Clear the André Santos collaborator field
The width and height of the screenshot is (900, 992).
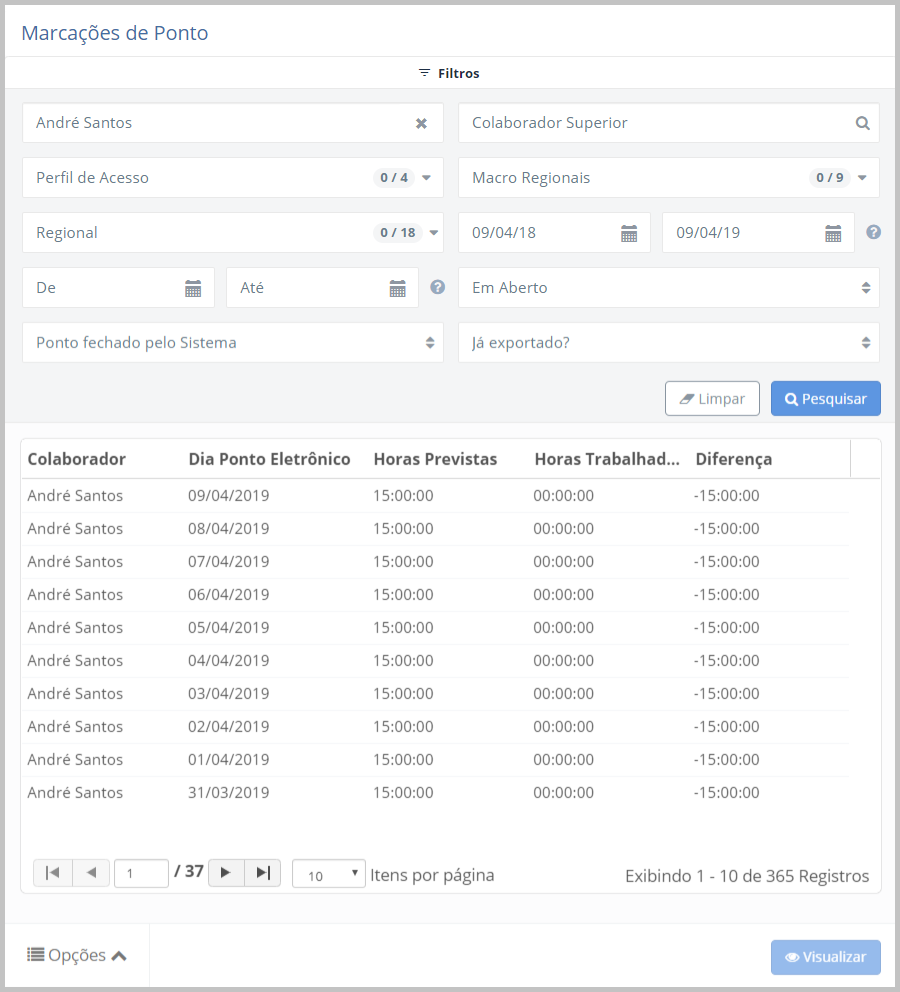(421, 123)
